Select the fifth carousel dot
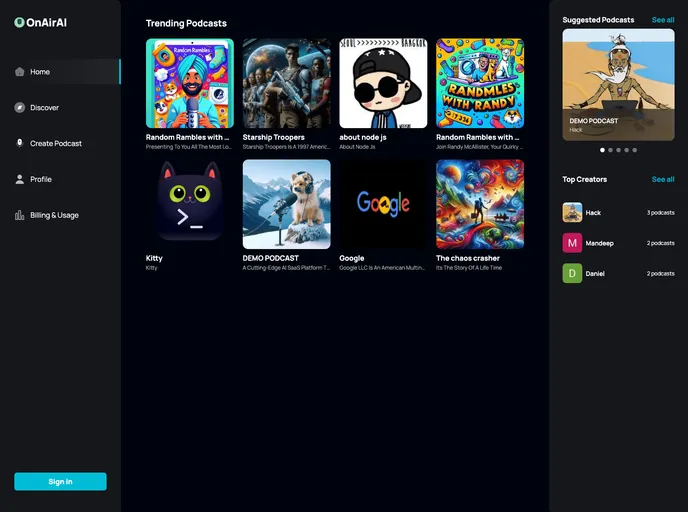The width and height of the screenshot is (688, 512). click(x=634, y=150)
